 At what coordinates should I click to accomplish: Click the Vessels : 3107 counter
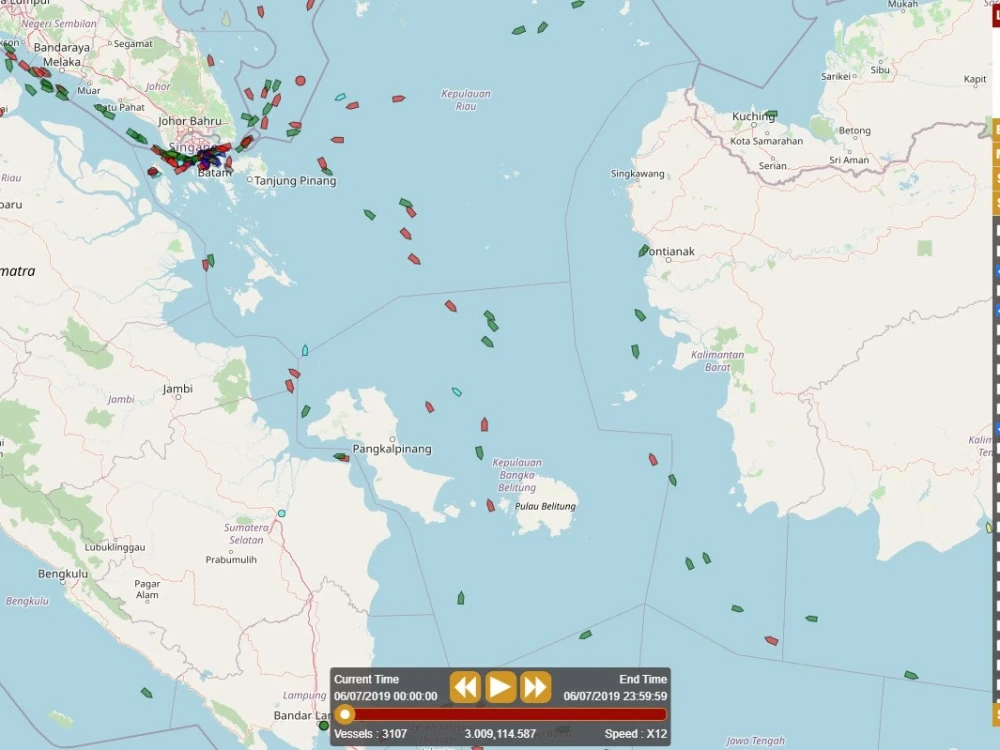371,733
